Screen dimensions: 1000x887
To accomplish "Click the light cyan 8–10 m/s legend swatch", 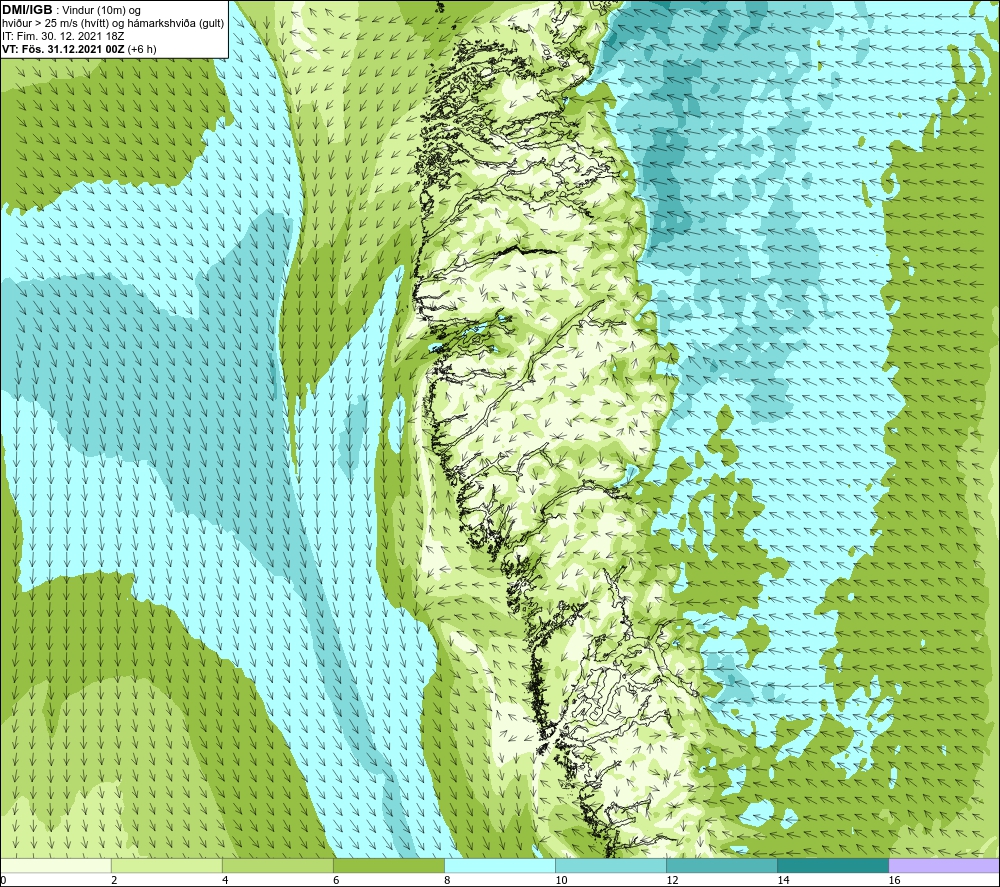I will click(499, 865).
